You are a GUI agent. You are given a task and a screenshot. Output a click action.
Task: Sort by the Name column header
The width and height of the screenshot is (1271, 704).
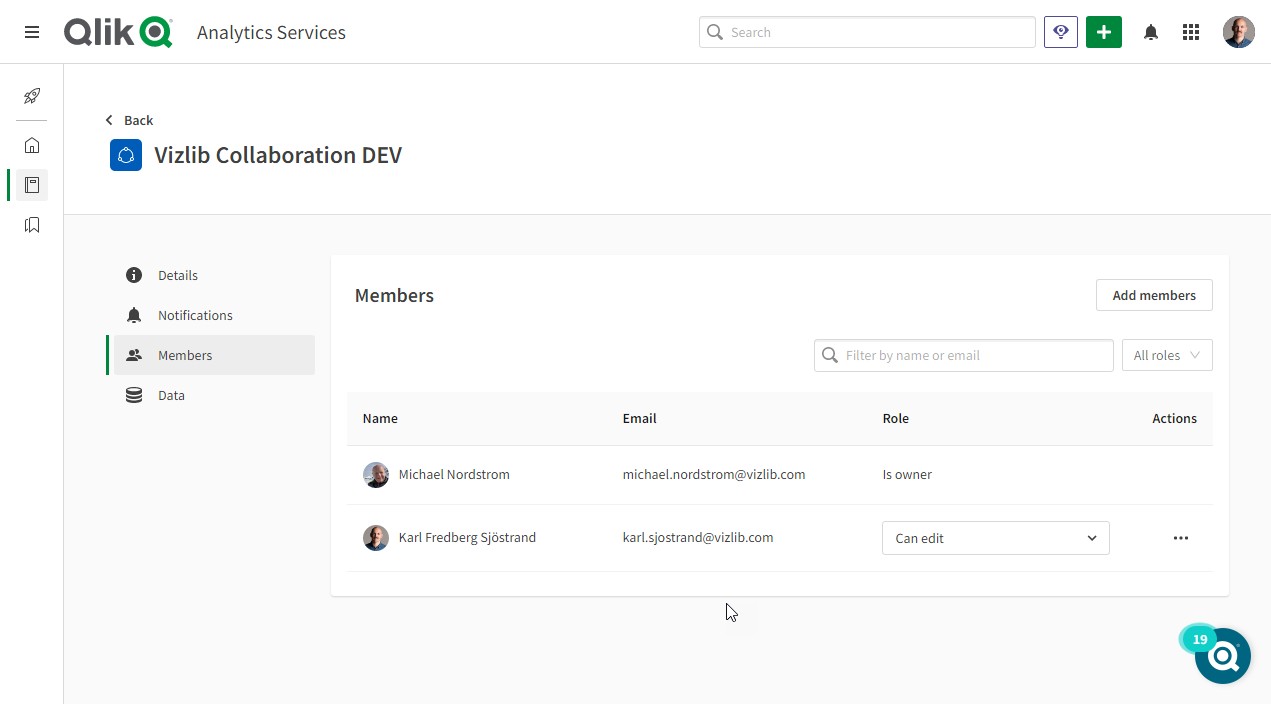[380, 418]
